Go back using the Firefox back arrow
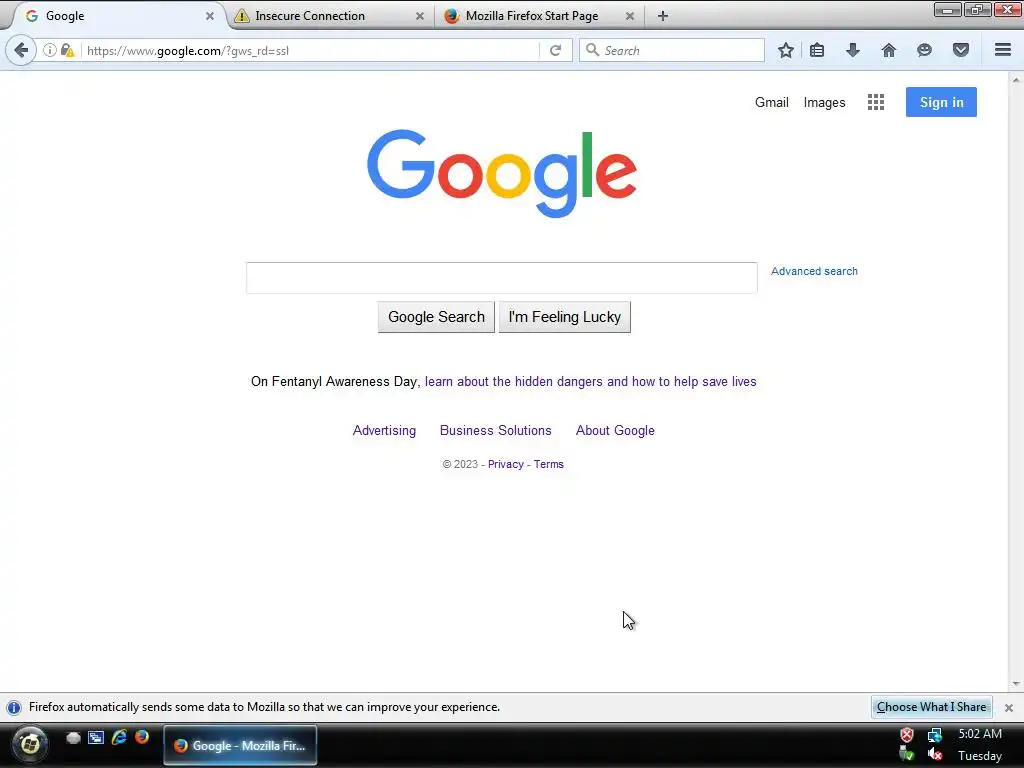Viewport: 1024px width, 768px height. tap(21, 50)
